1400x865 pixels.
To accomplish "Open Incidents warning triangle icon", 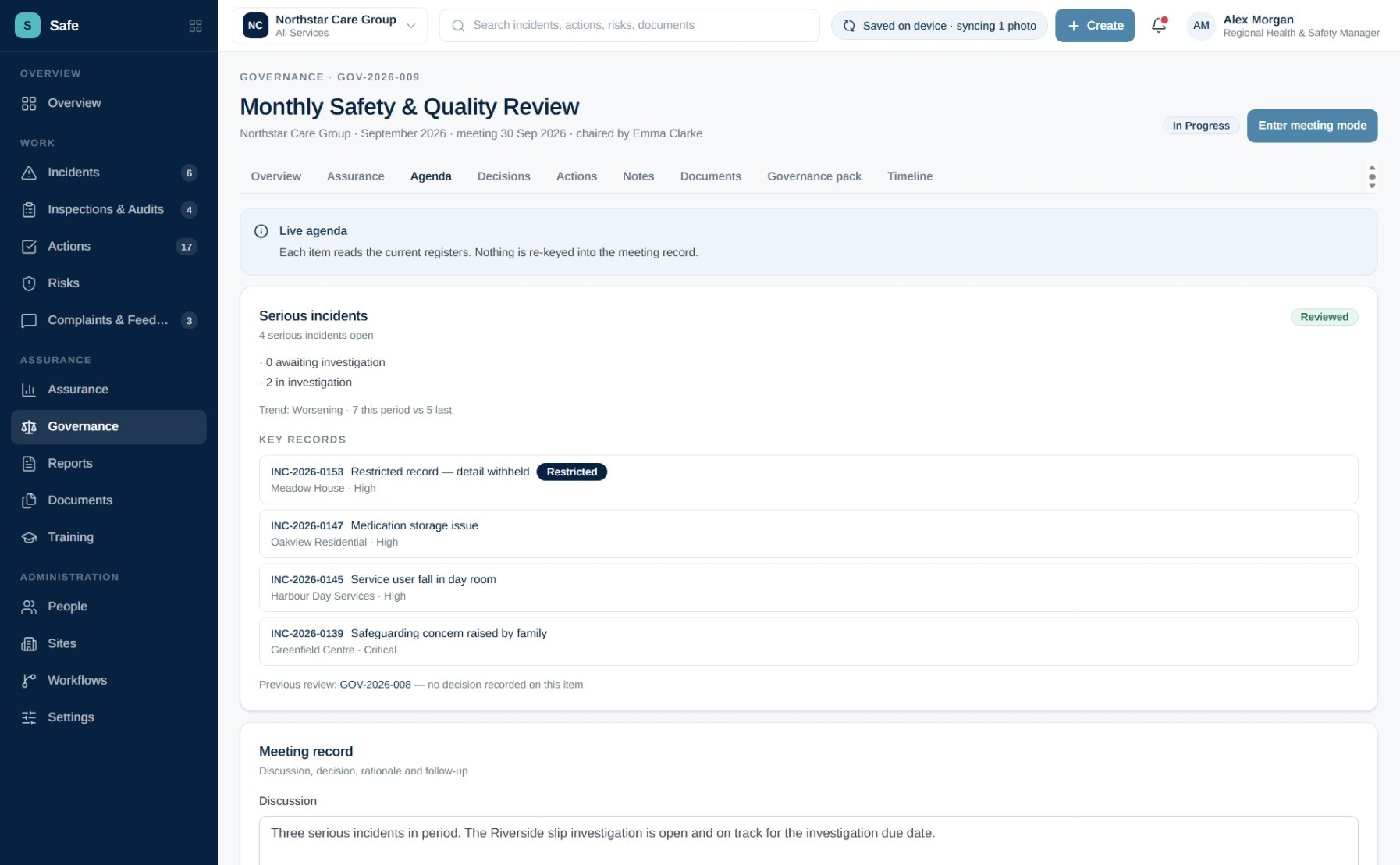I will click(x=29, y=173).
